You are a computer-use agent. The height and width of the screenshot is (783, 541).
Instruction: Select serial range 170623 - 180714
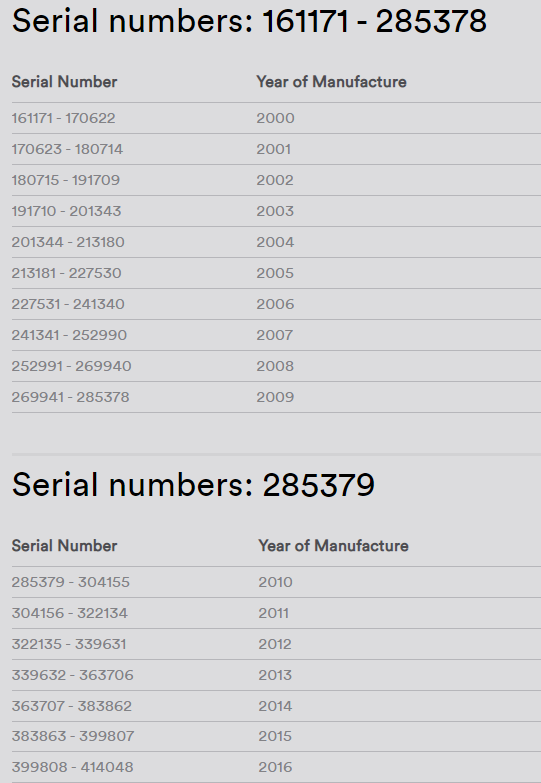click(x=67, y=149)
